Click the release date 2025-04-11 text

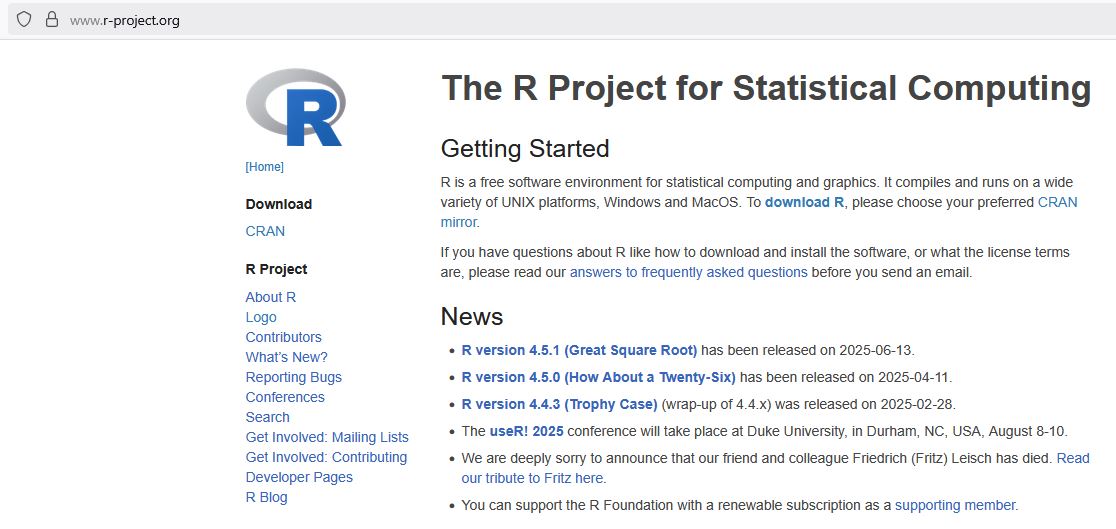(914, 377)
